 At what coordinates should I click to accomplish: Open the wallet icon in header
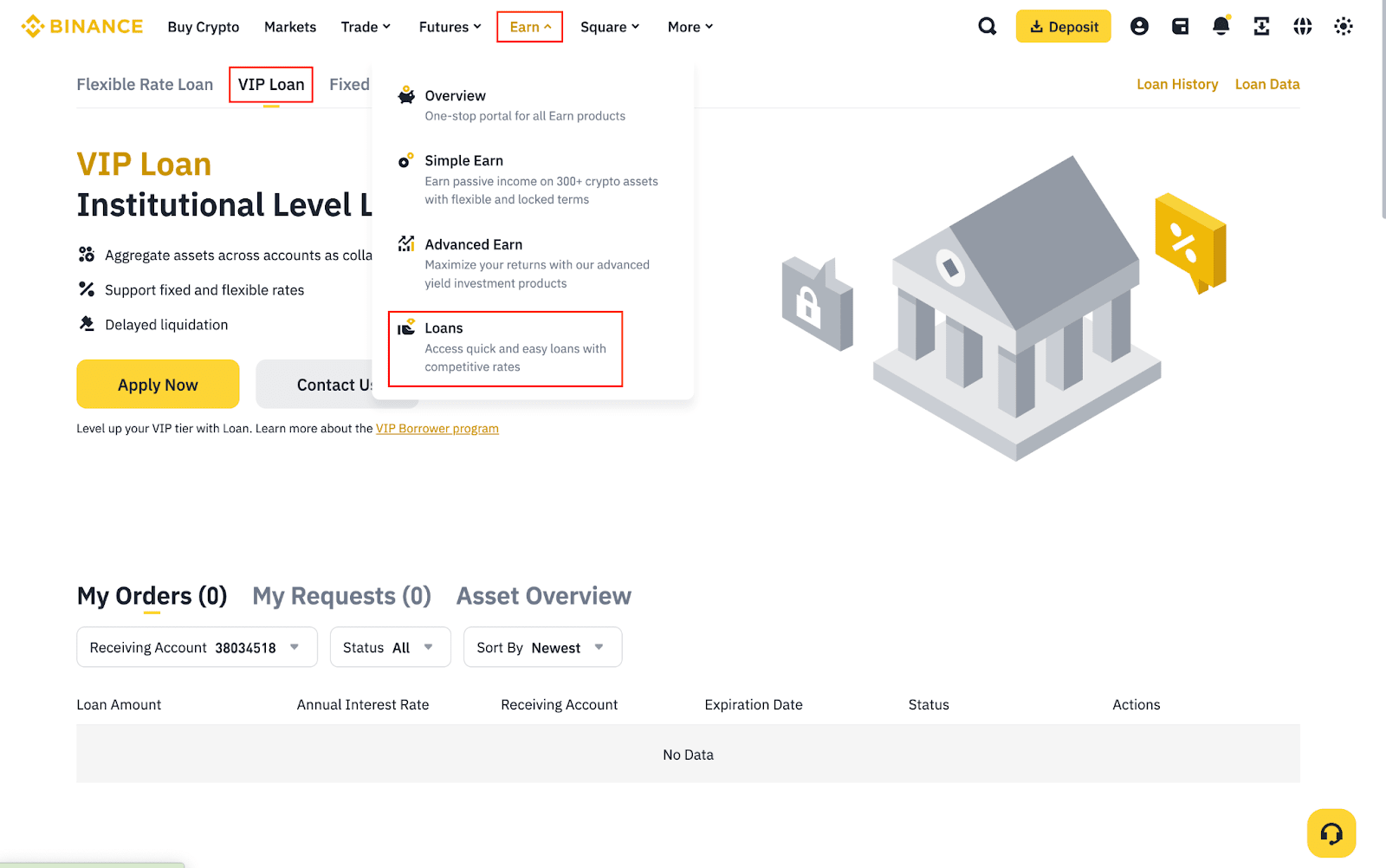[1180, 27]
